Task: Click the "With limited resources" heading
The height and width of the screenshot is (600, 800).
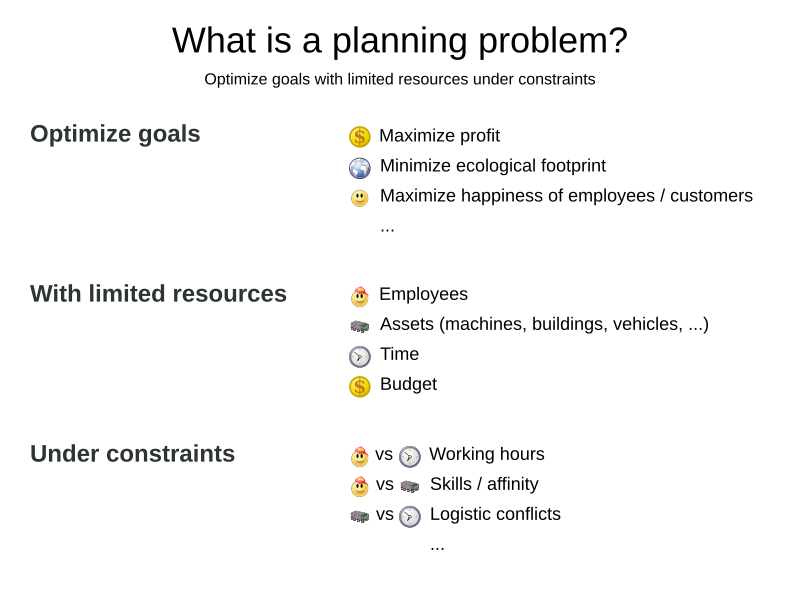Action: [x=158, y=294]
